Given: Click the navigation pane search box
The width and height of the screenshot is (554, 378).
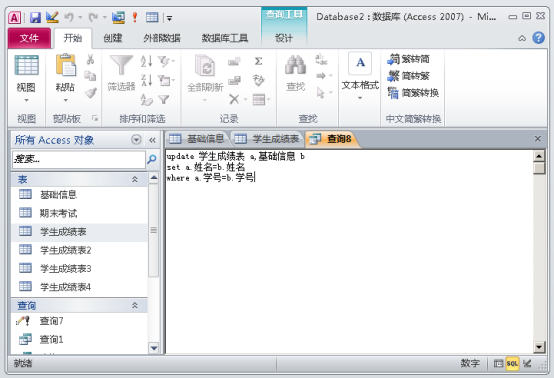Looking at the screenshot, I should pyautogui.click(x=79, y=160).
